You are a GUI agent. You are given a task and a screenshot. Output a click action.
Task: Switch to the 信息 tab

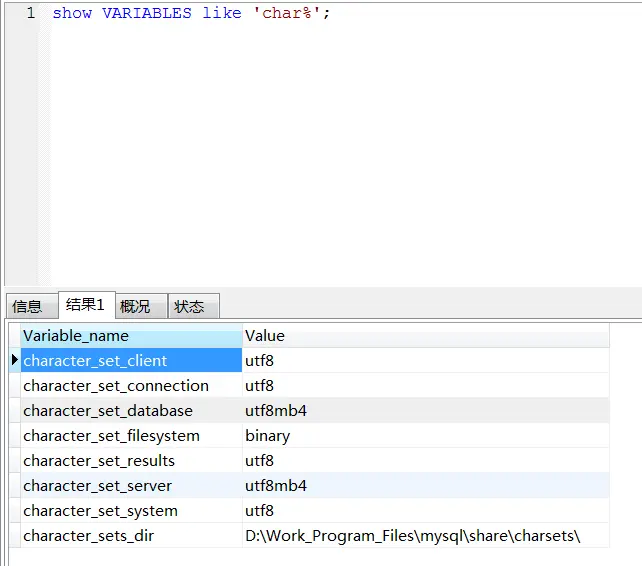click(x=32, y=306)
